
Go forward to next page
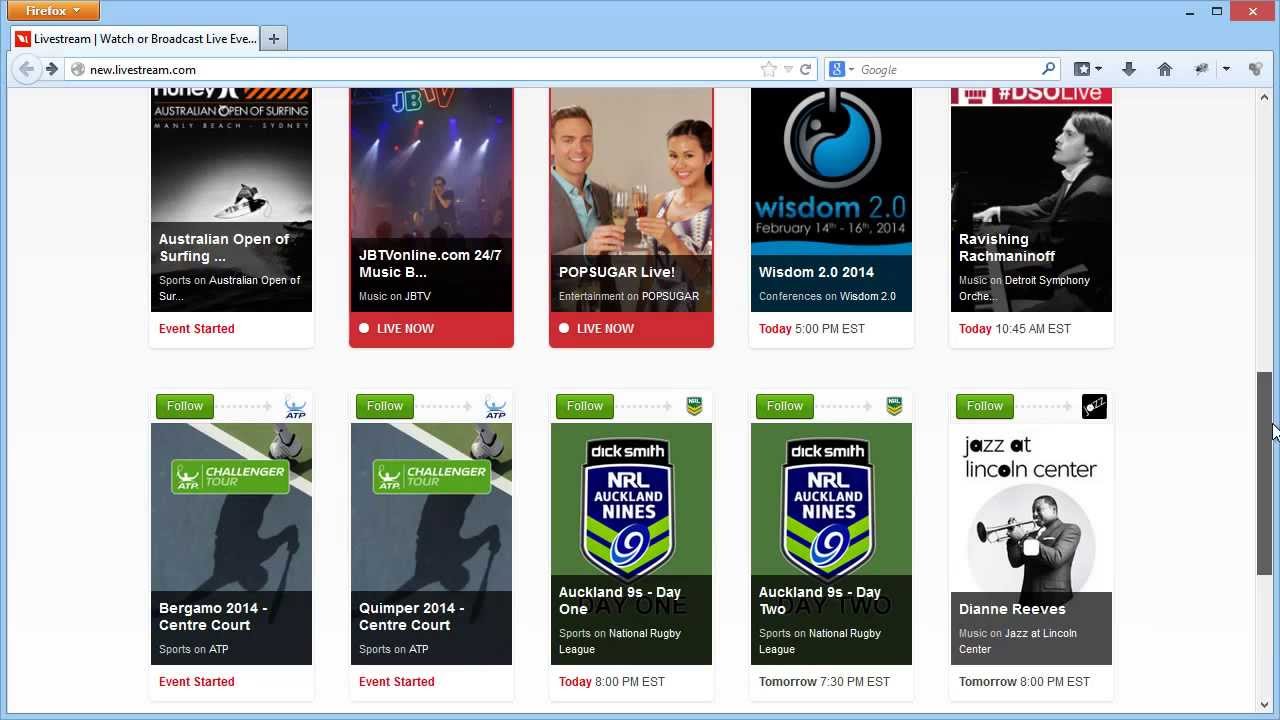pos(52,69)
